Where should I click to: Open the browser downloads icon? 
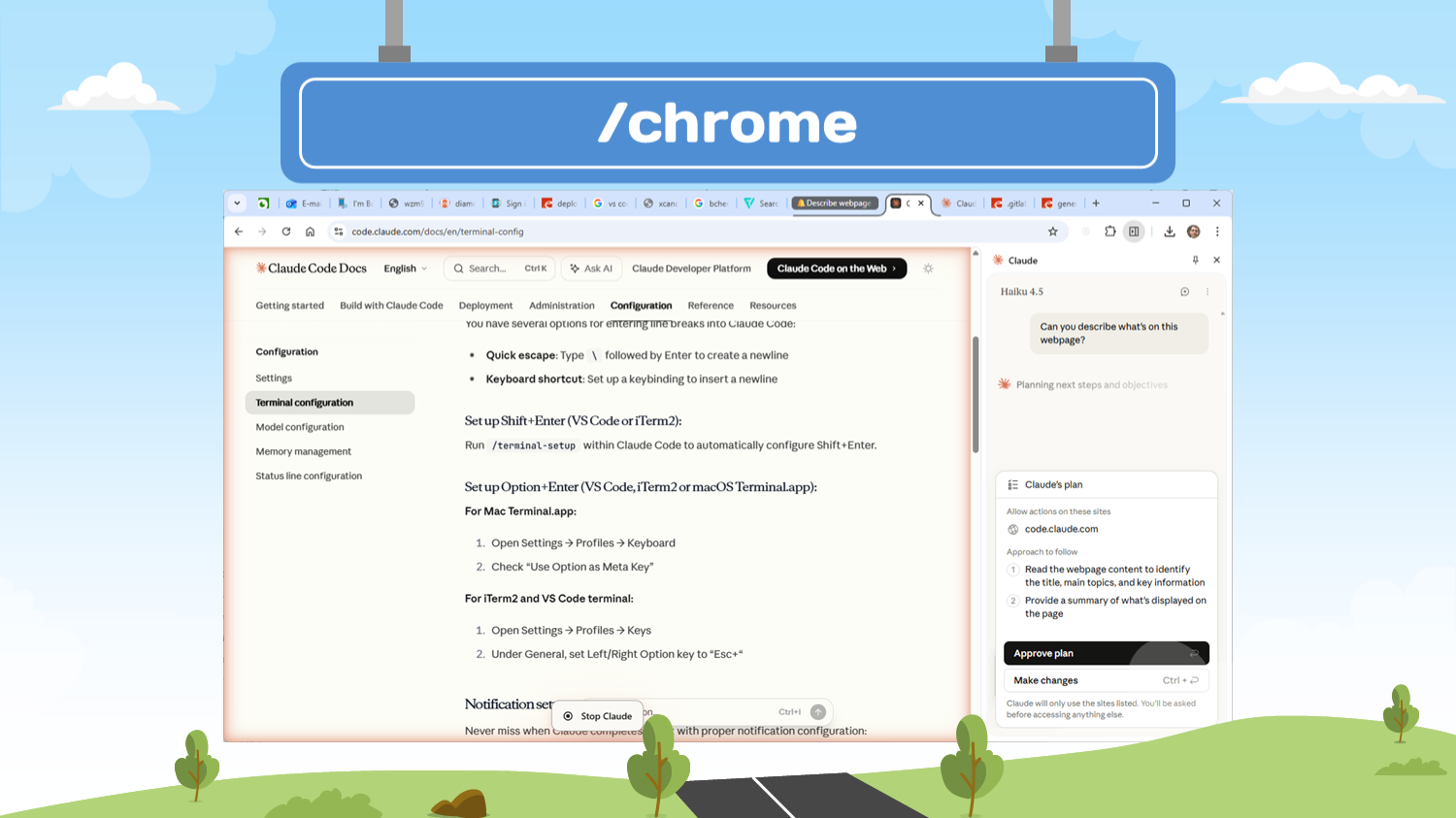[x=1169, y=232]
